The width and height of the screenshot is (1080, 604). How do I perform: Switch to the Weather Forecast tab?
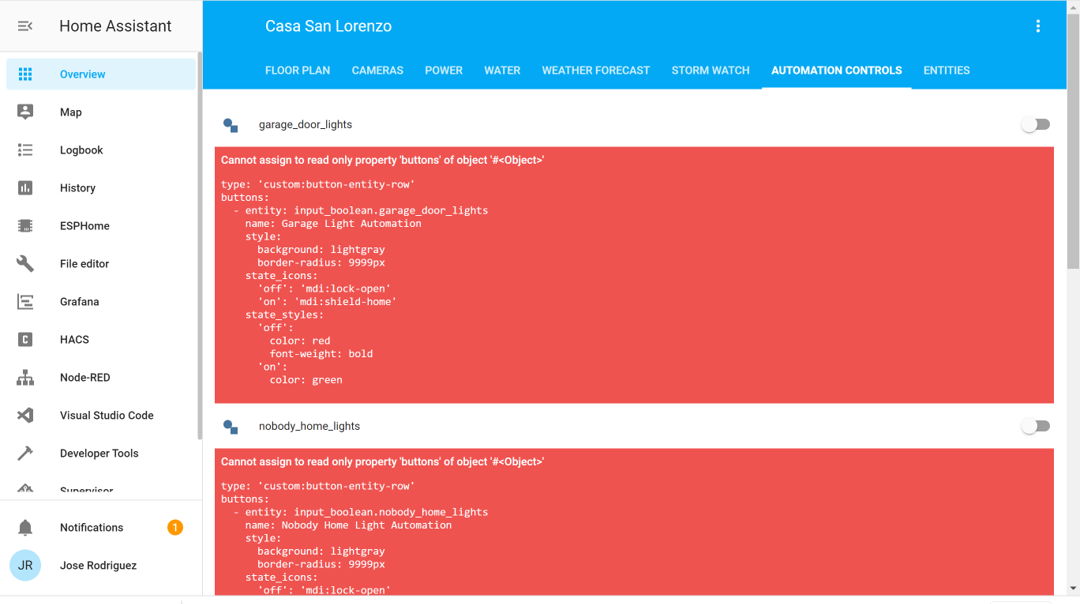pyautogui.click(x=595, y=70)
